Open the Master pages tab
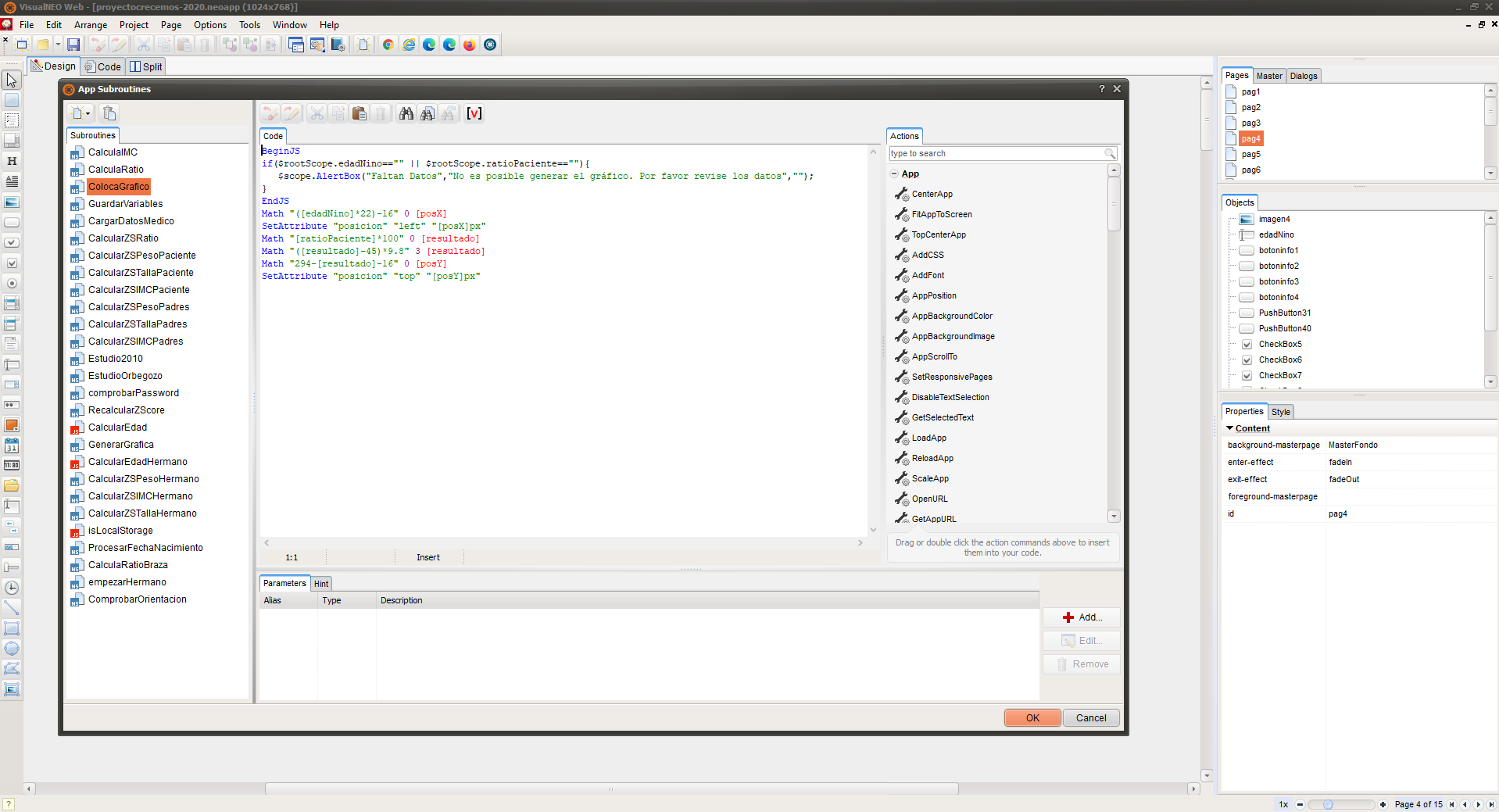This screenshot has width=1499, height=812. point(1268,76)
